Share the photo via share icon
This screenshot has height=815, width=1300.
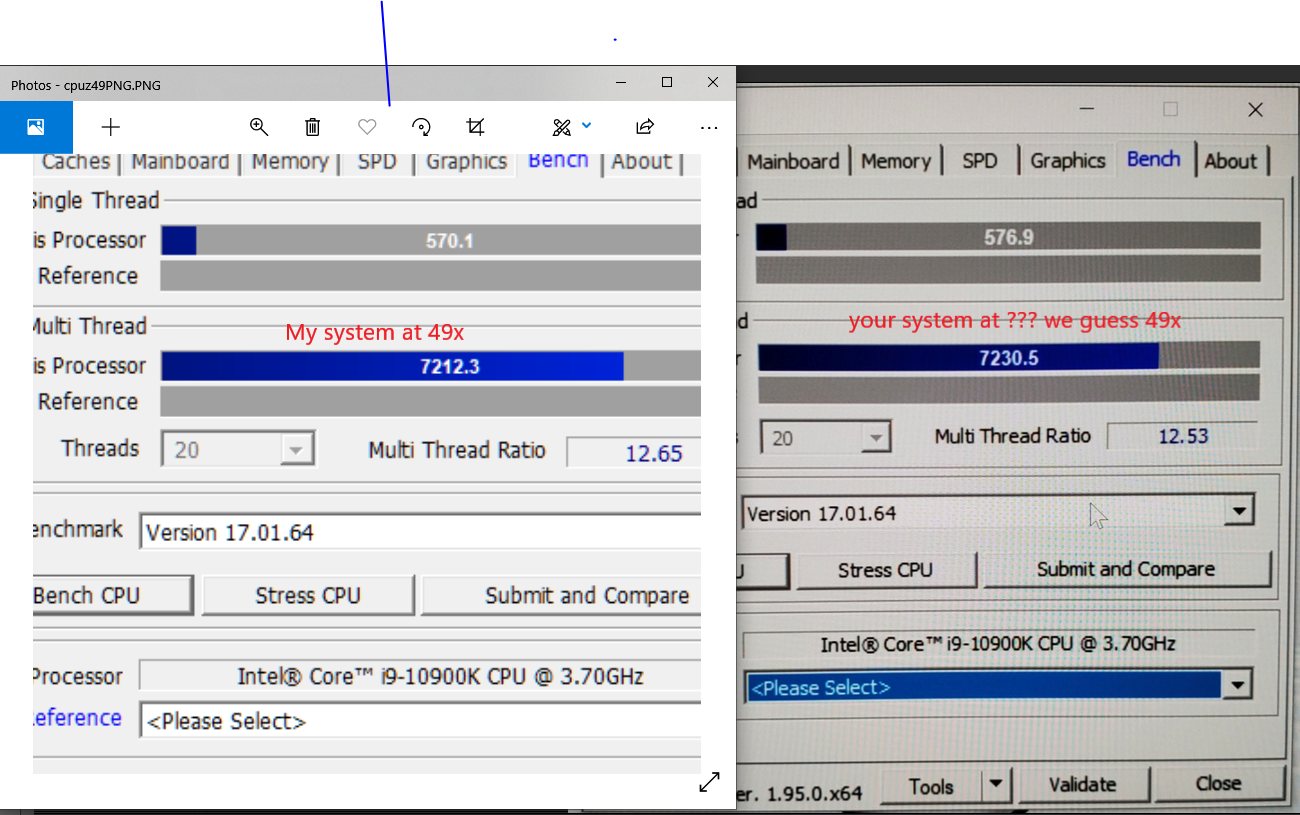click(x=645, y=127)
